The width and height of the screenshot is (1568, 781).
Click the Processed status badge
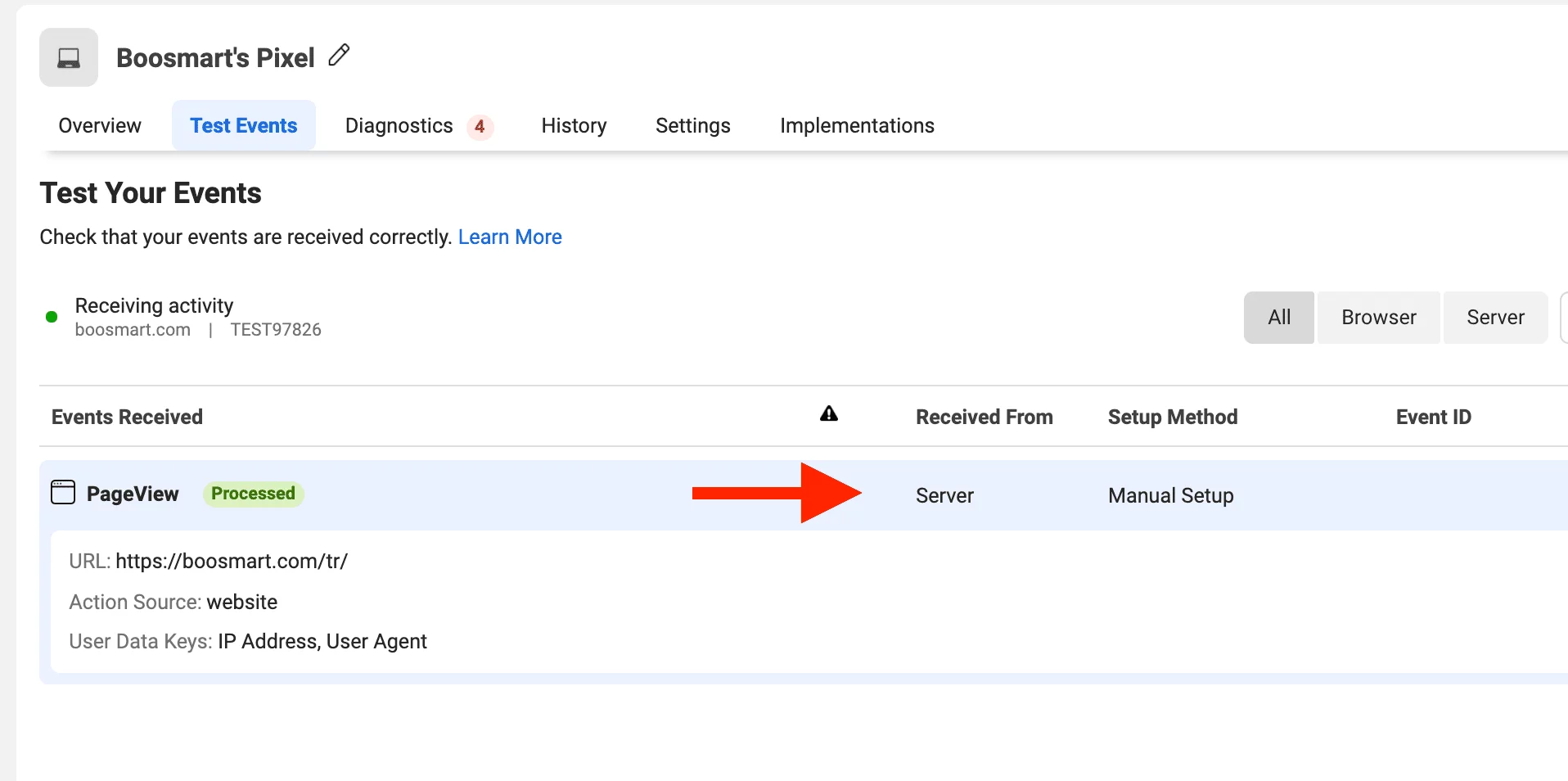[254, 494]
